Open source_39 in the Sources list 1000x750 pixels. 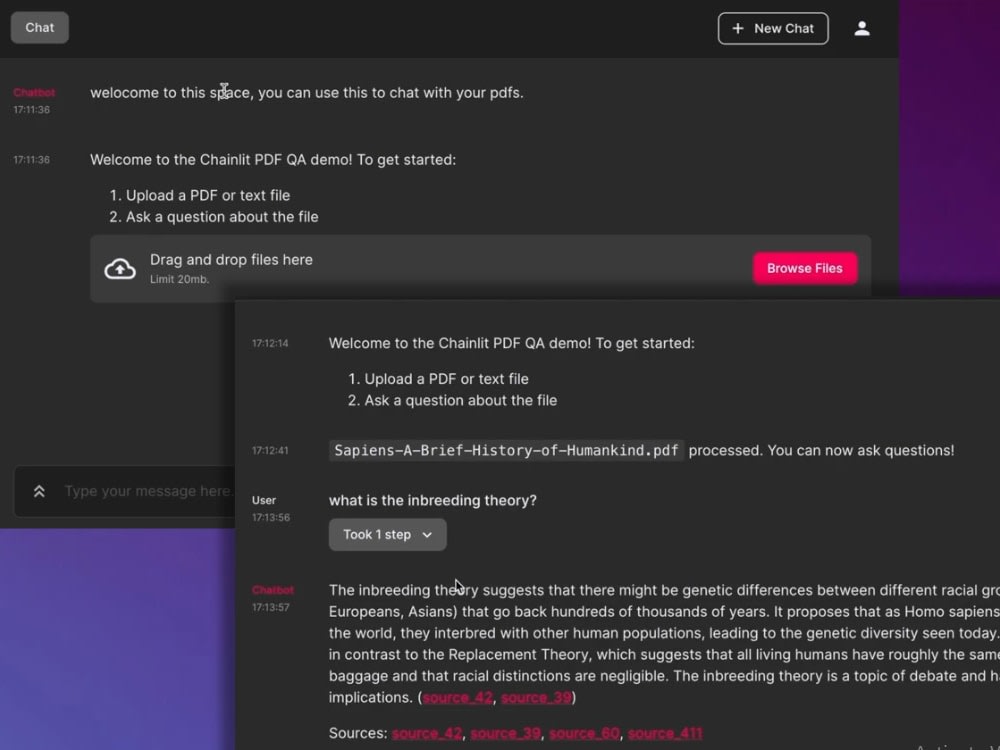click(505, 733)
